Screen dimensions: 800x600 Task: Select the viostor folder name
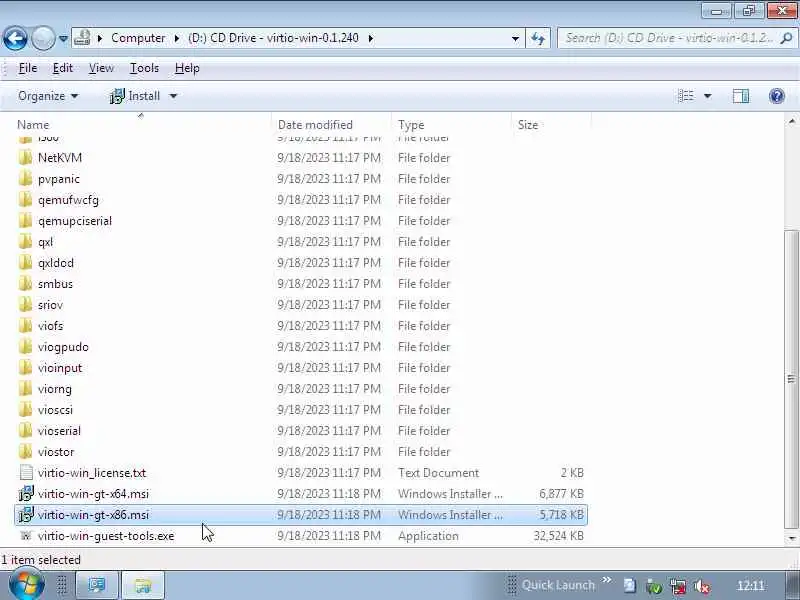click(56, 452)
